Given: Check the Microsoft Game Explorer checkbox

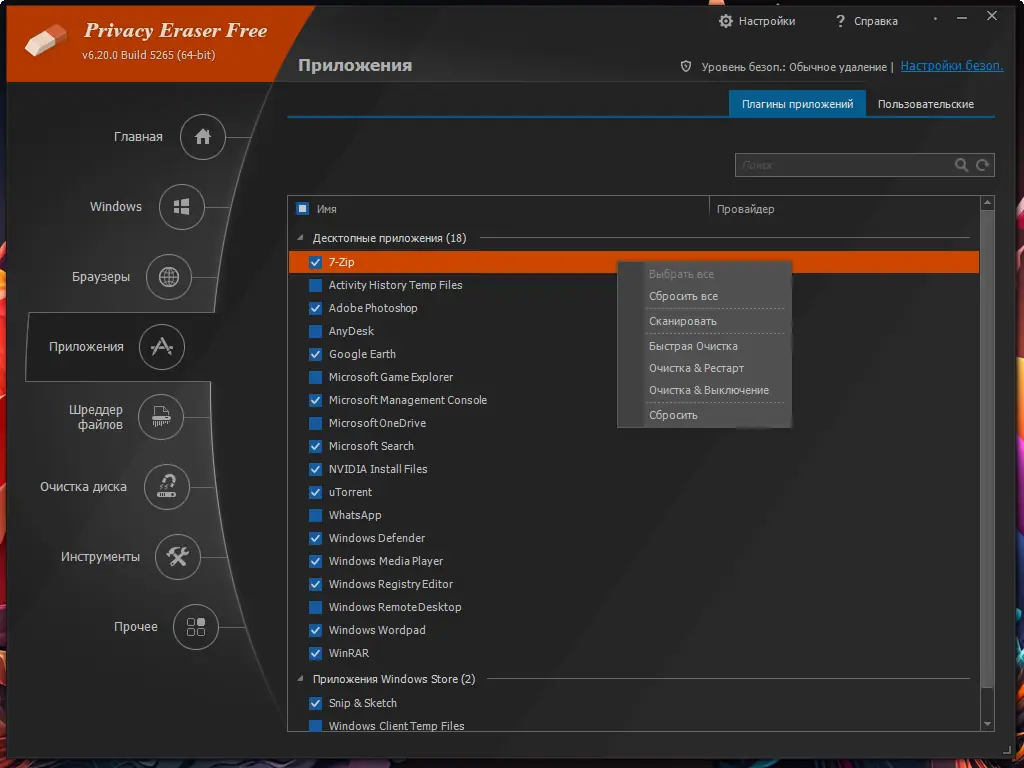Looking at the screenshot, I should (315, 377).
